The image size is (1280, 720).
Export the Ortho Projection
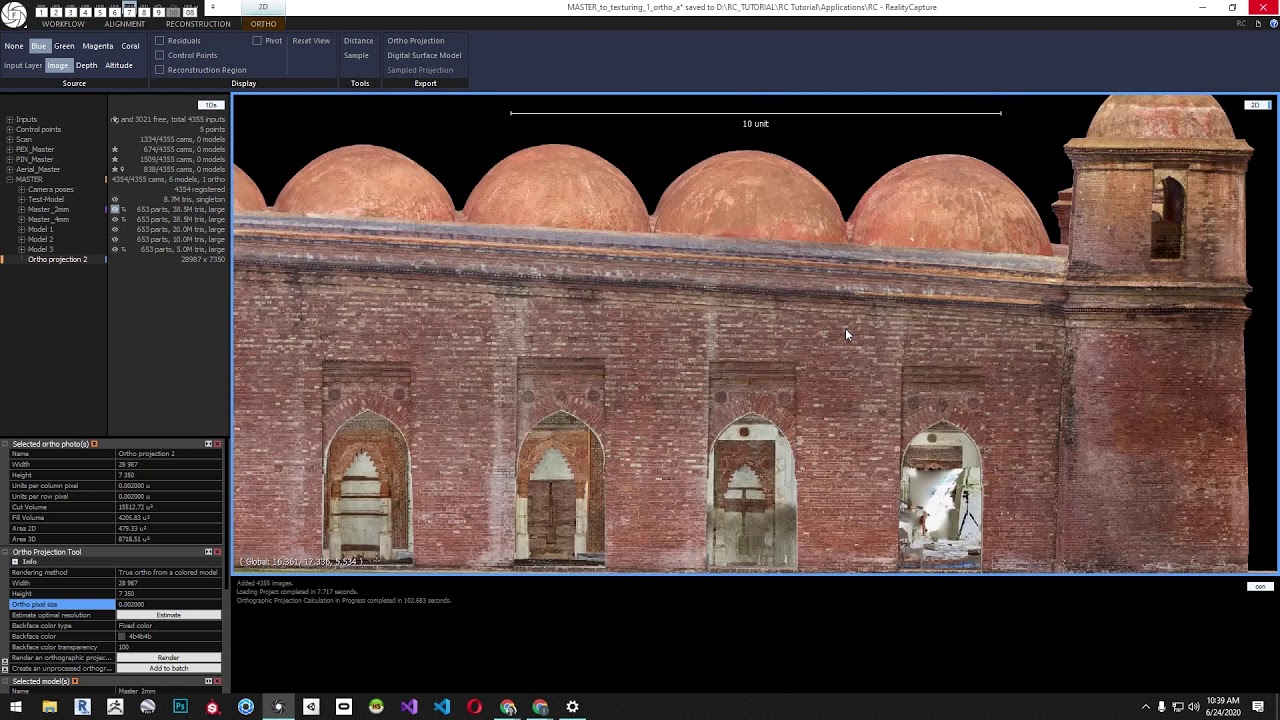pyautogui.click(x=416, y=41)
